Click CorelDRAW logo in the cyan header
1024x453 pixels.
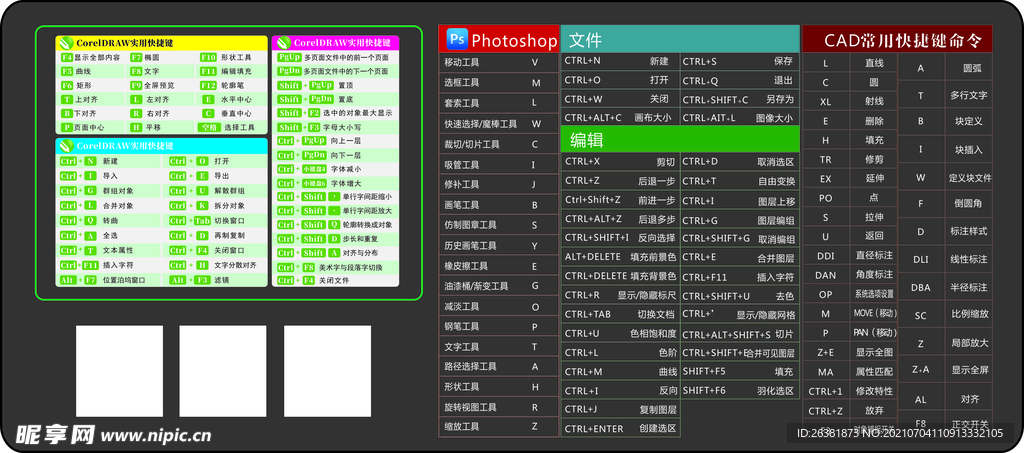(67, 145)
